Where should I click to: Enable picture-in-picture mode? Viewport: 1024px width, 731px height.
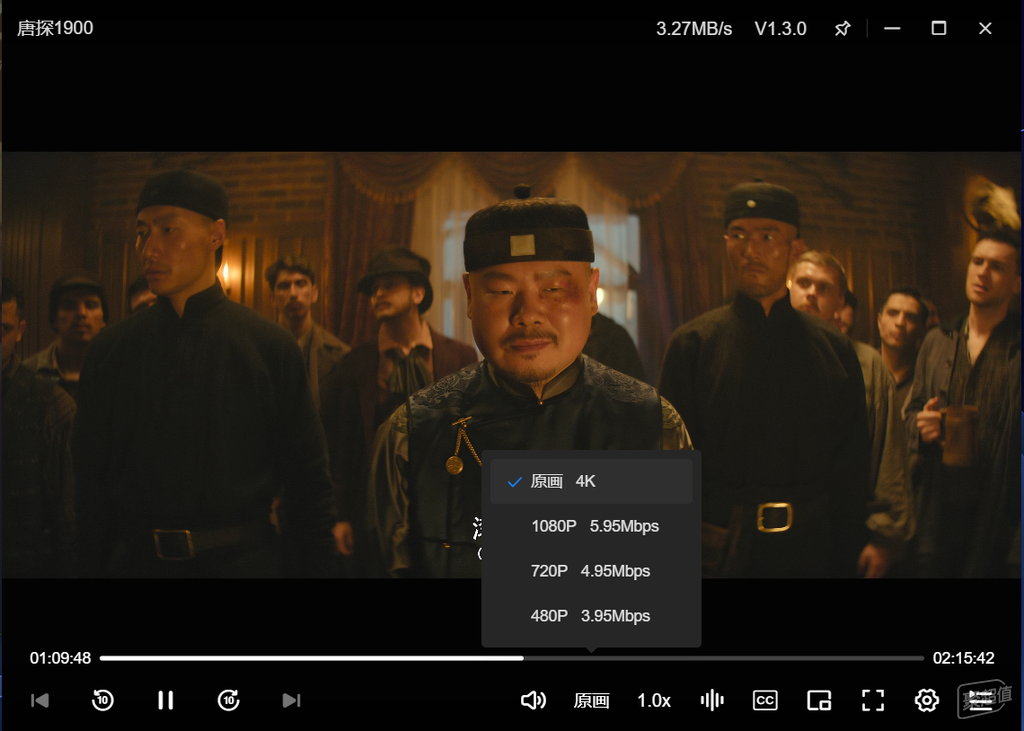point(819,700)
